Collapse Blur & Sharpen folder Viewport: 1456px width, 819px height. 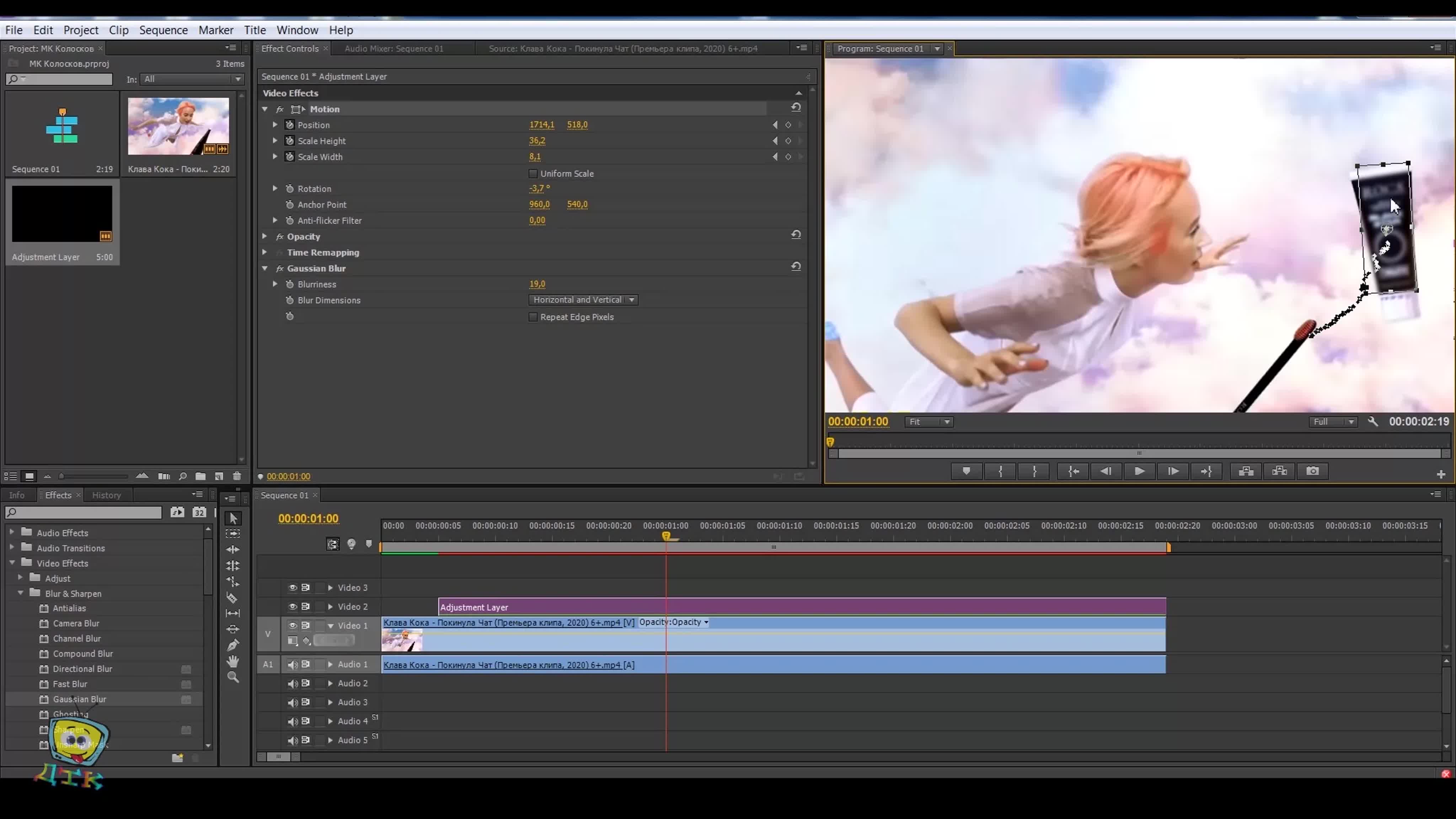pos(20,593)
